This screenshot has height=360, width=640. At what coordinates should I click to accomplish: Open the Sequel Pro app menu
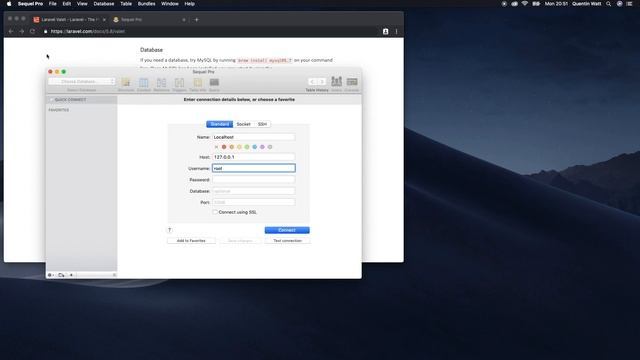[30, 4]
